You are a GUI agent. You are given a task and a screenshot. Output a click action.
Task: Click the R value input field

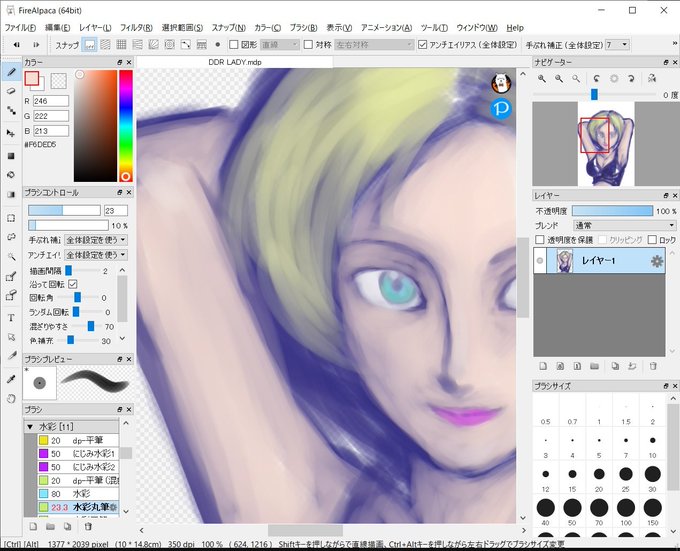(51, 101)
